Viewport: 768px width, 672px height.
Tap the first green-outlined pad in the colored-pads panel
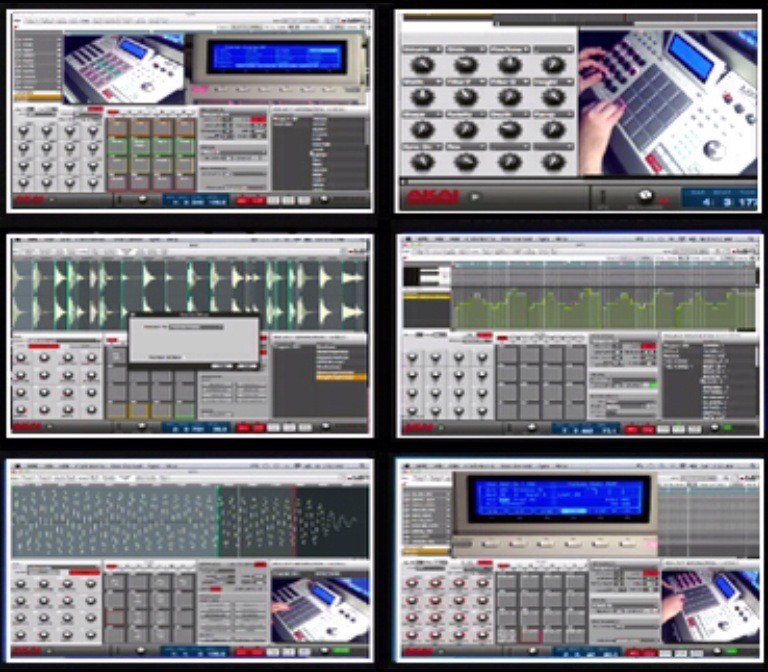[117, 146]
